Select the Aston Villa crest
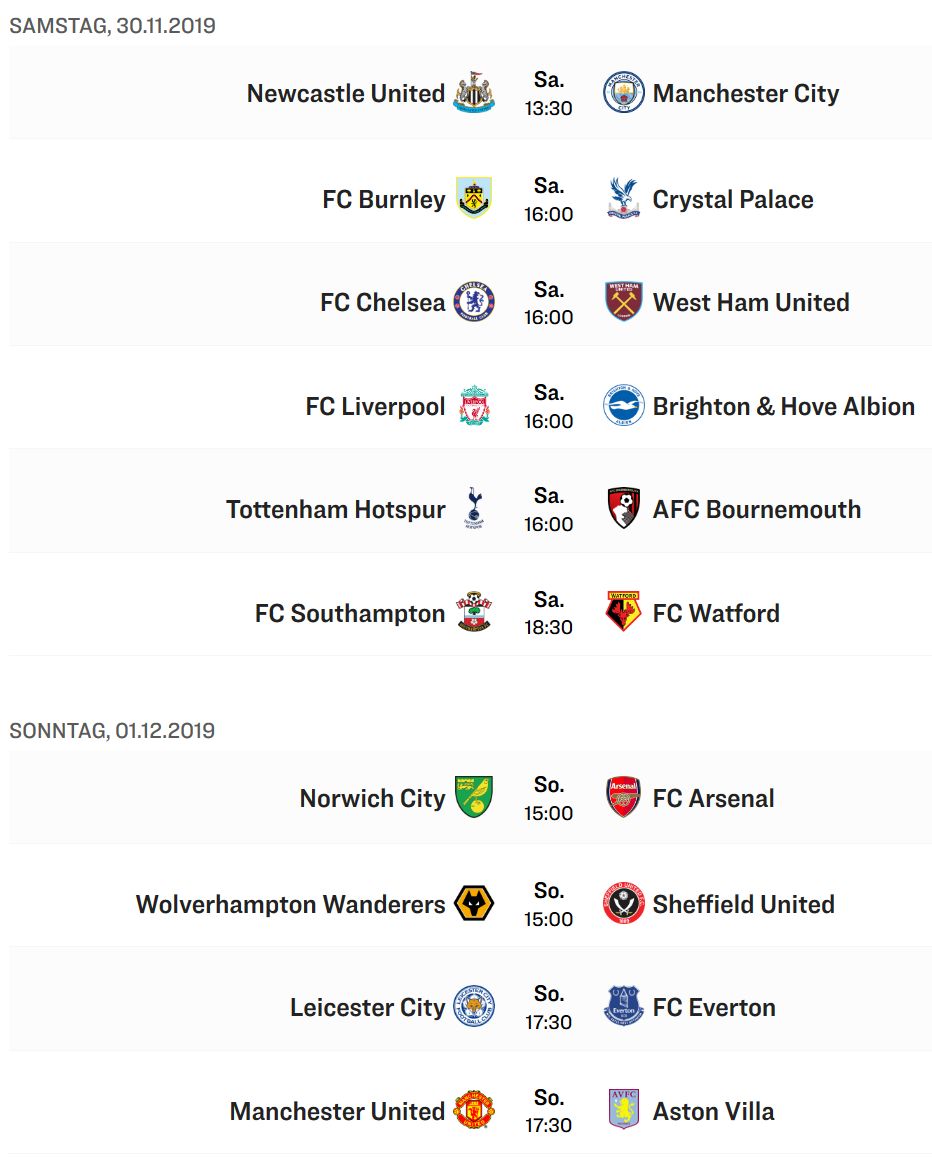The height and width of the screenshot is (1158, 932). (623, 1109)
